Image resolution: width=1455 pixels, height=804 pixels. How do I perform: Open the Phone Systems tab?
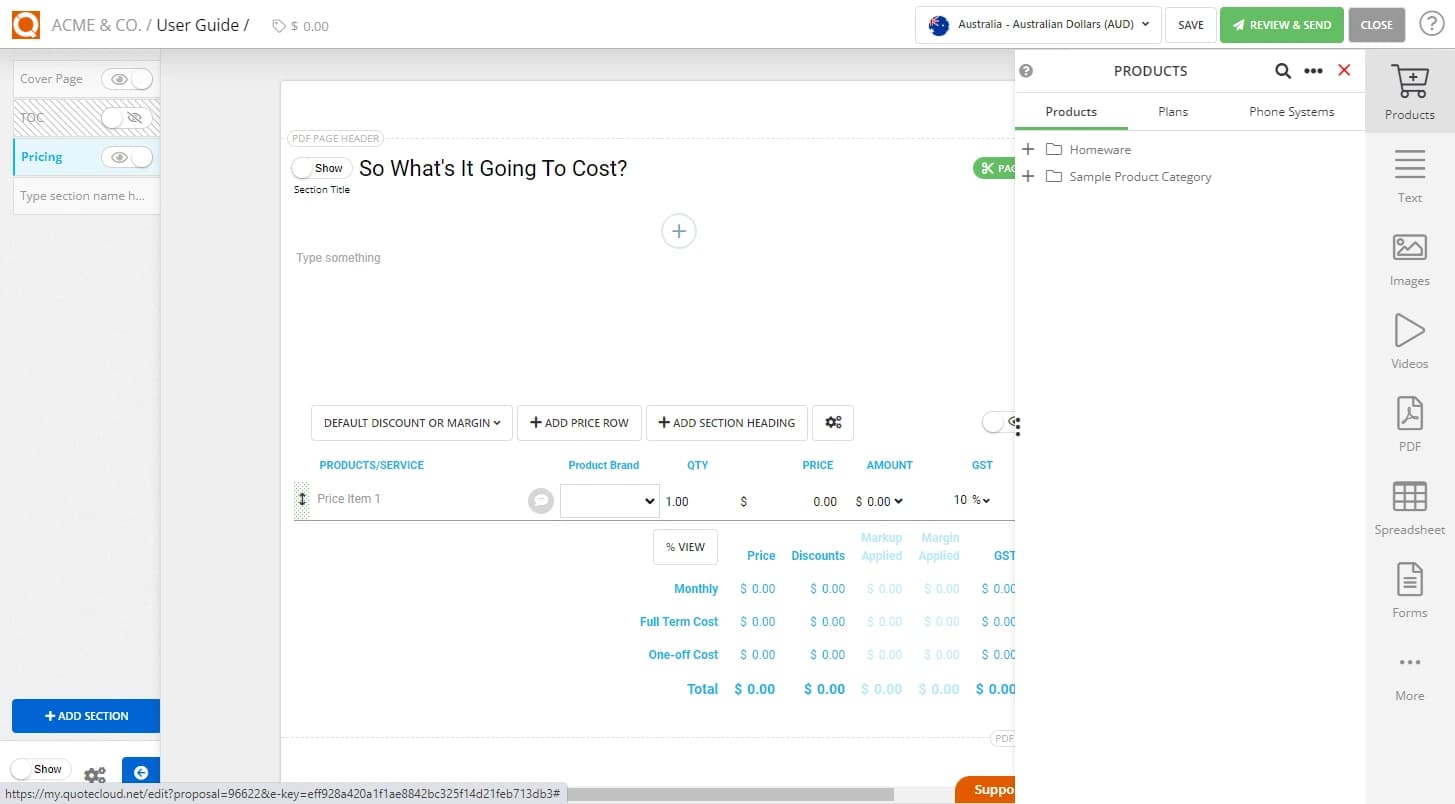[1290, 111]
